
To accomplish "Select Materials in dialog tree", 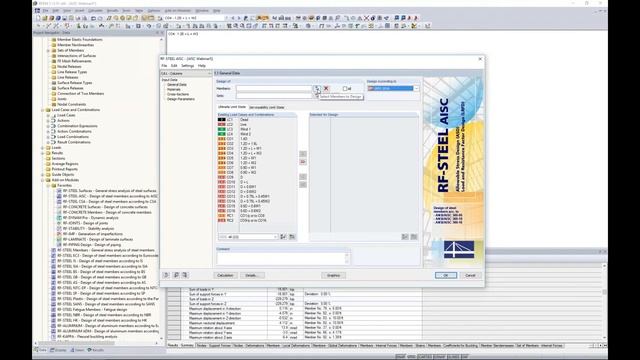I will point(173,89).
